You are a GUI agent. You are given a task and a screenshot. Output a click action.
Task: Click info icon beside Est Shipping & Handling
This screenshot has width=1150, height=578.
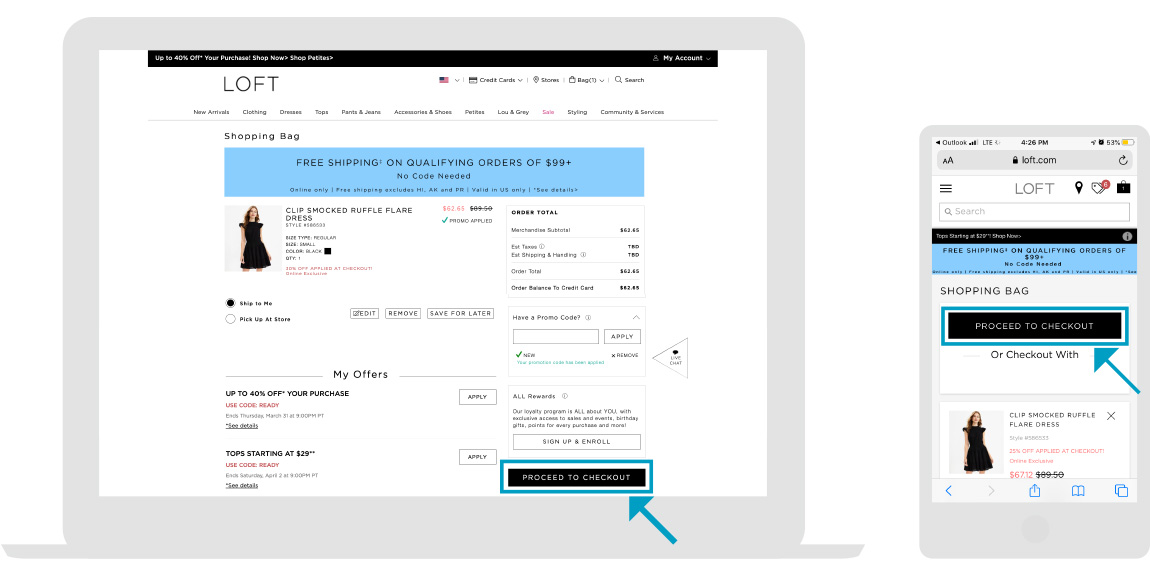click(583, 255)
